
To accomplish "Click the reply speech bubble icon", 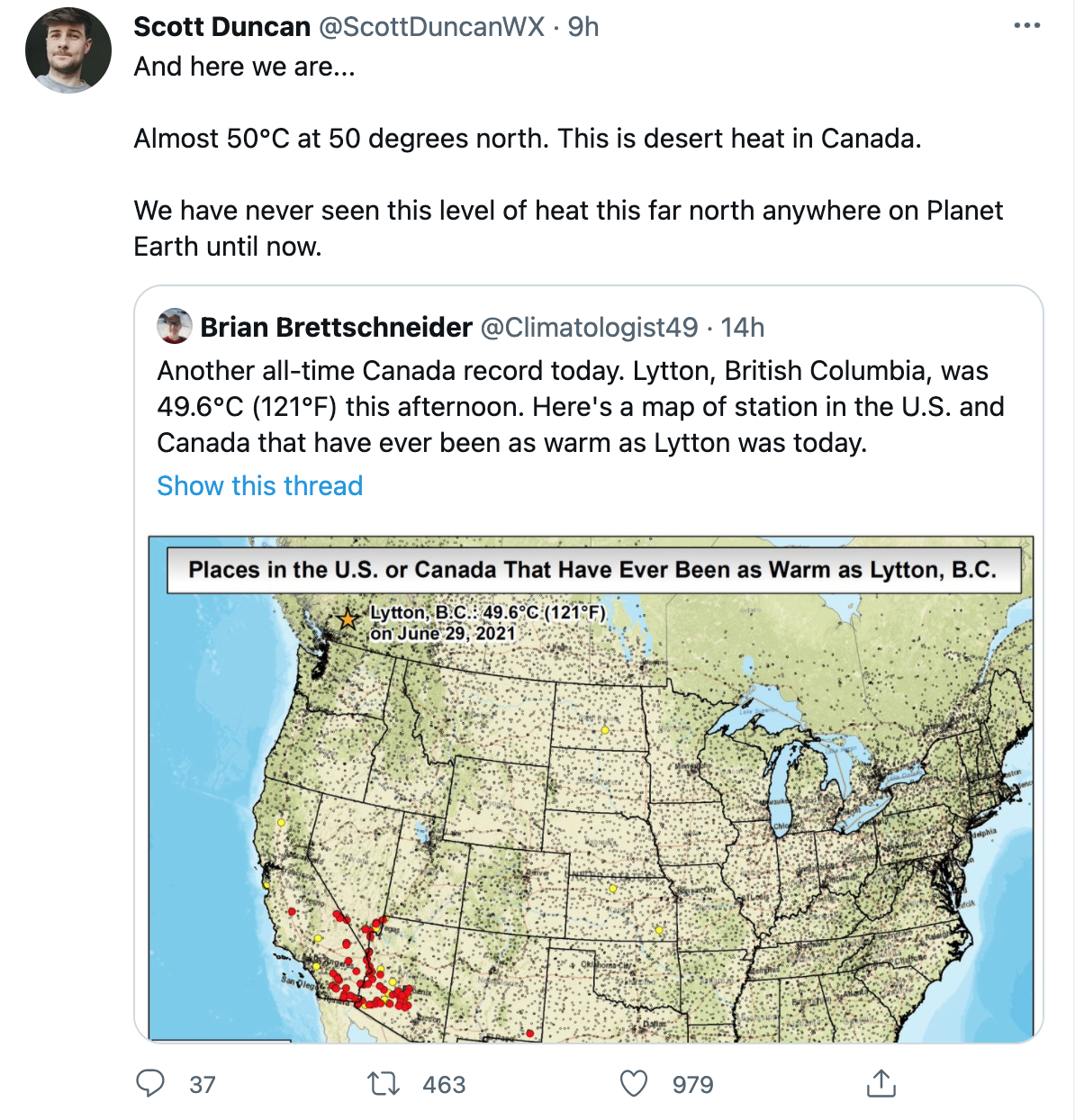I will (150, 1083).
